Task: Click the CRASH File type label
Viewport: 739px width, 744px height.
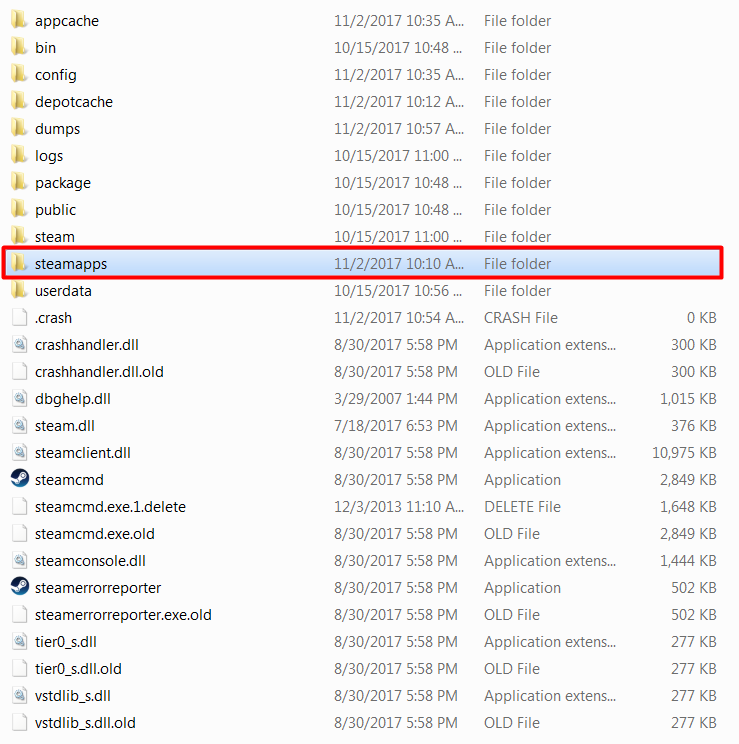Action: coord(521,318)
